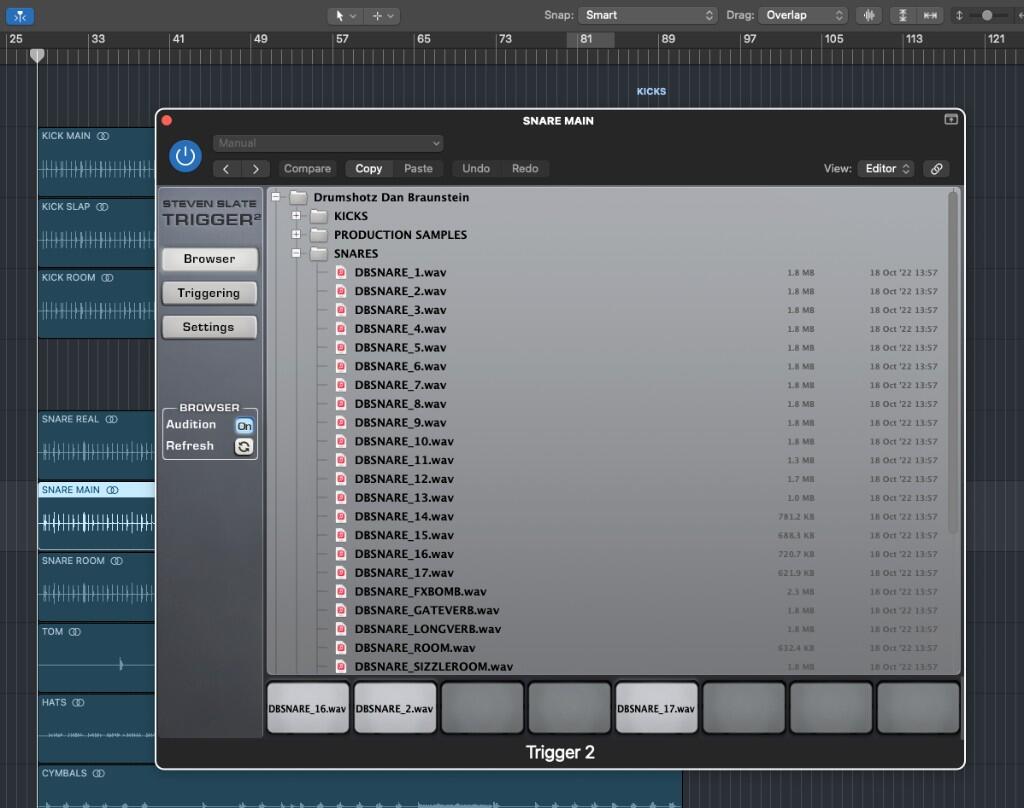Expand the KICKS folder
The width and height of the screenshot is (1024, 808).
click(296, 216)
